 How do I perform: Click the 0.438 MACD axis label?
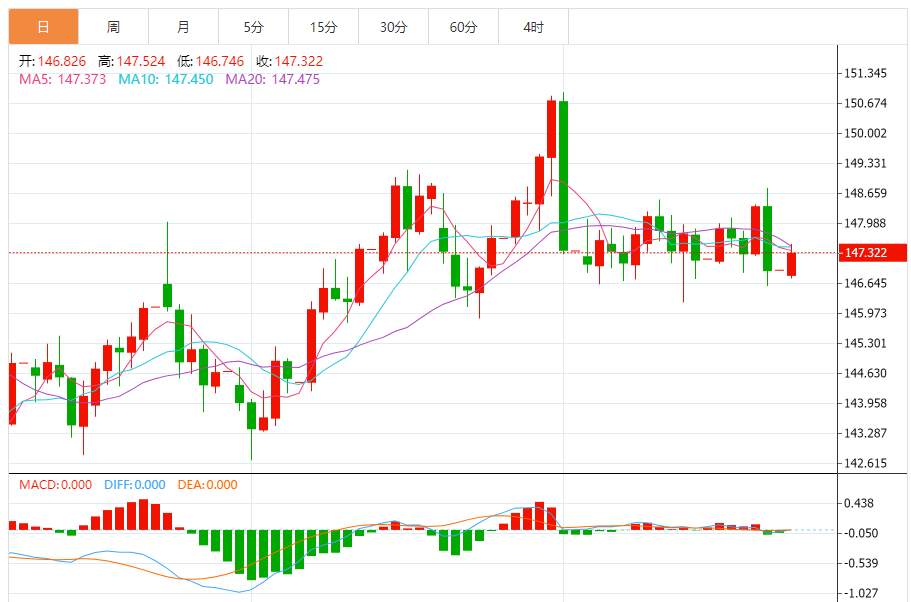tap(859, 503)
